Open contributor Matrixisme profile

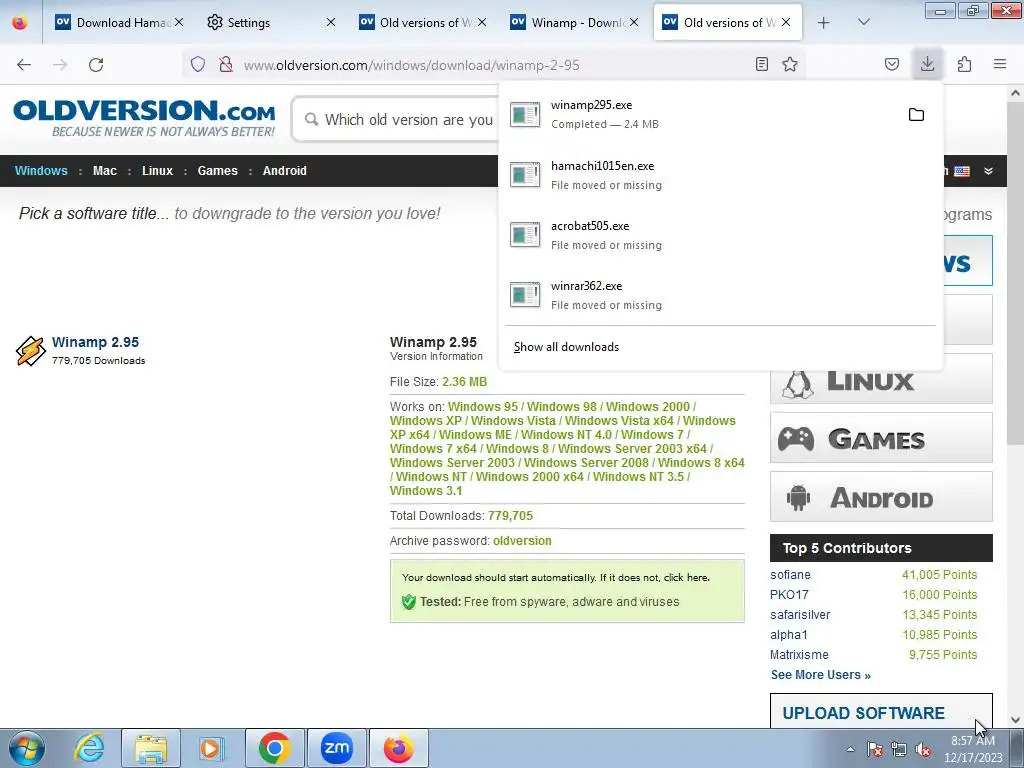[799, 655]
